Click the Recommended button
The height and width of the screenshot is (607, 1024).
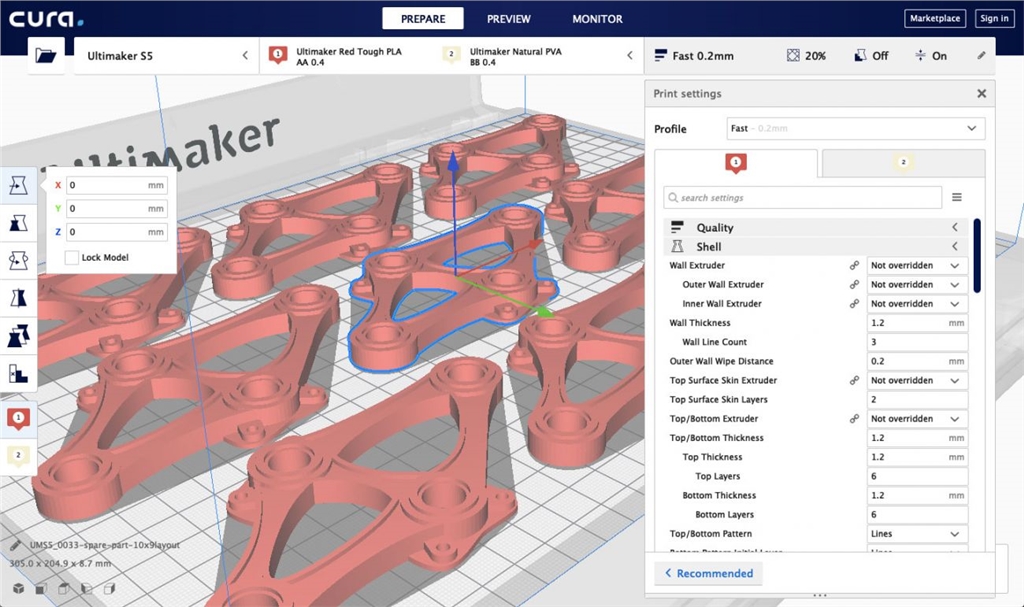[x=708, y=574]
